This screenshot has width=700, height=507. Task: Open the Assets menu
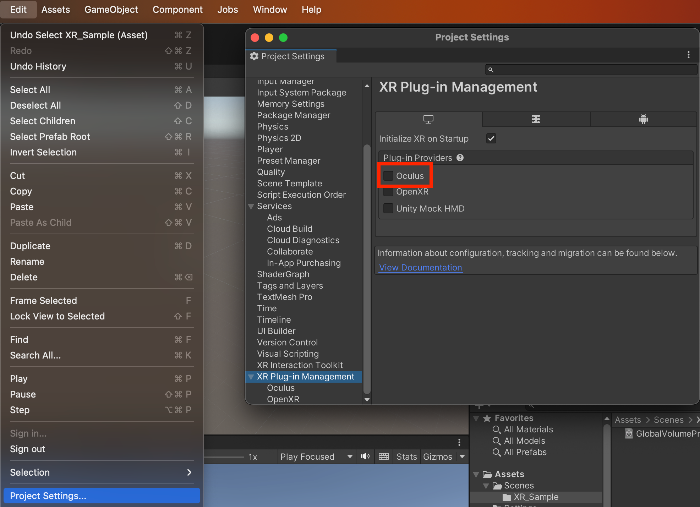point(56,10)
